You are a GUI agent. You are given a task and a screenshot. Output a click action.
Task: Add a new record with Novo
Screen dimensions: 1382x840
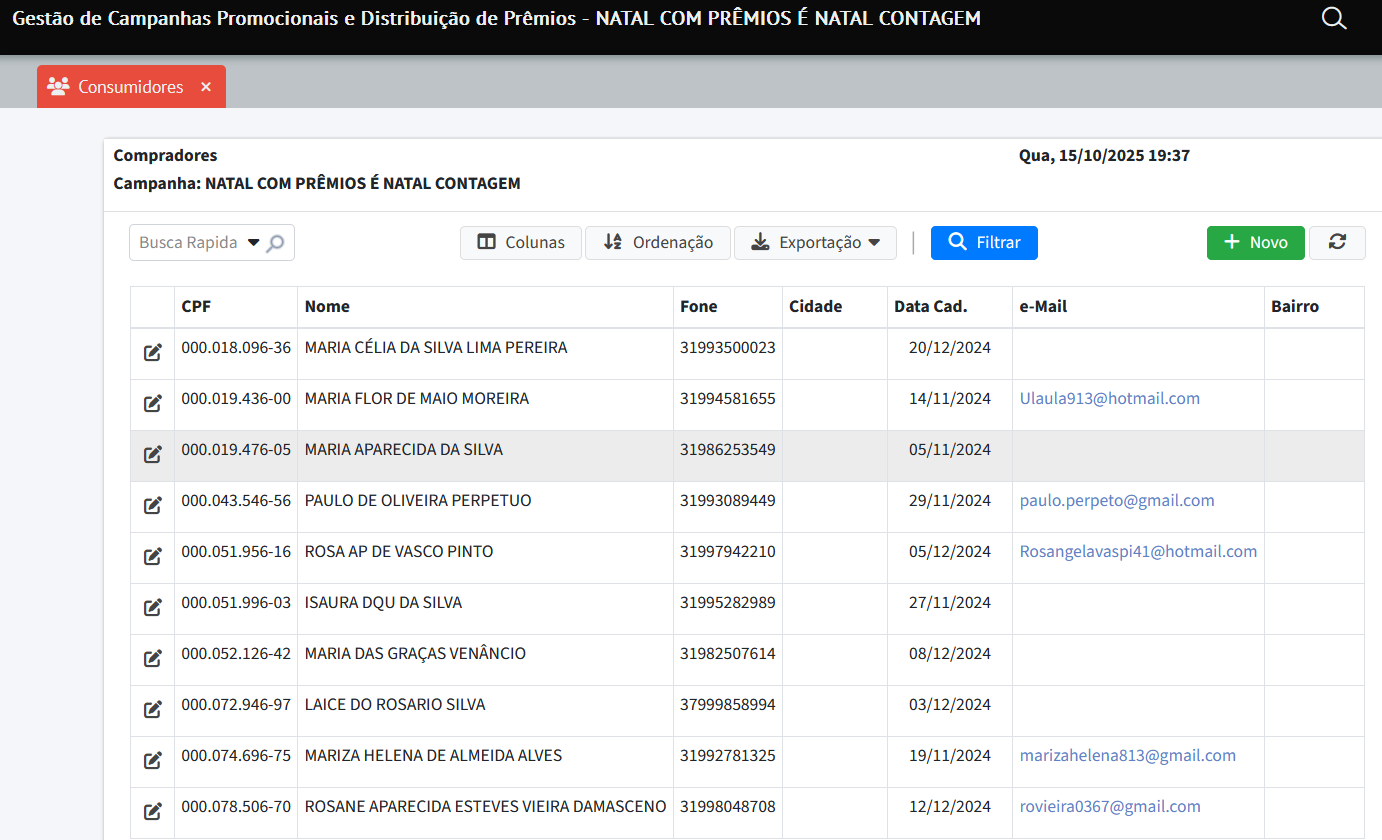[x=1255, y=243]
